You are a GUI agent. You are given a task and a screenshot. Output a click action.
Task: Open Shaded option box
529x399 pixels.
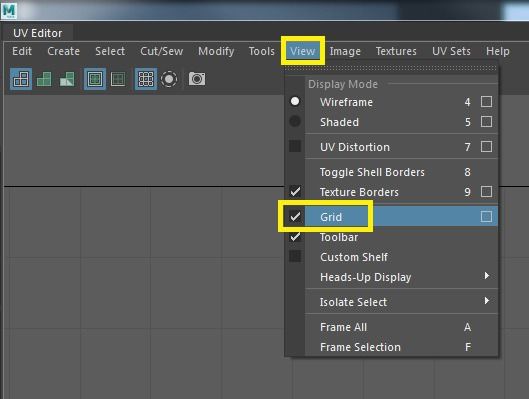[486, 121]
